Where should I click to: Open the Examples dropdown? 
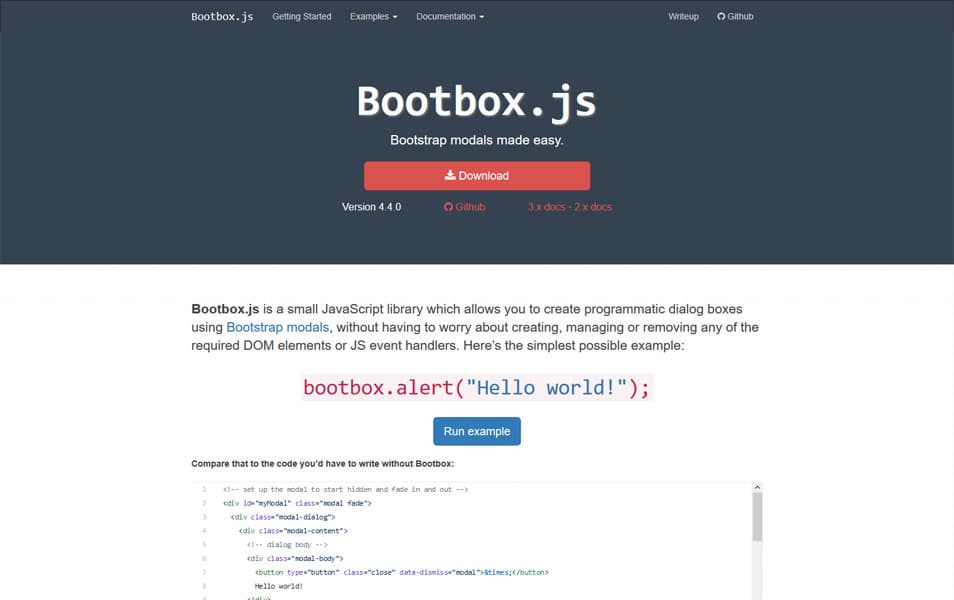373,16
